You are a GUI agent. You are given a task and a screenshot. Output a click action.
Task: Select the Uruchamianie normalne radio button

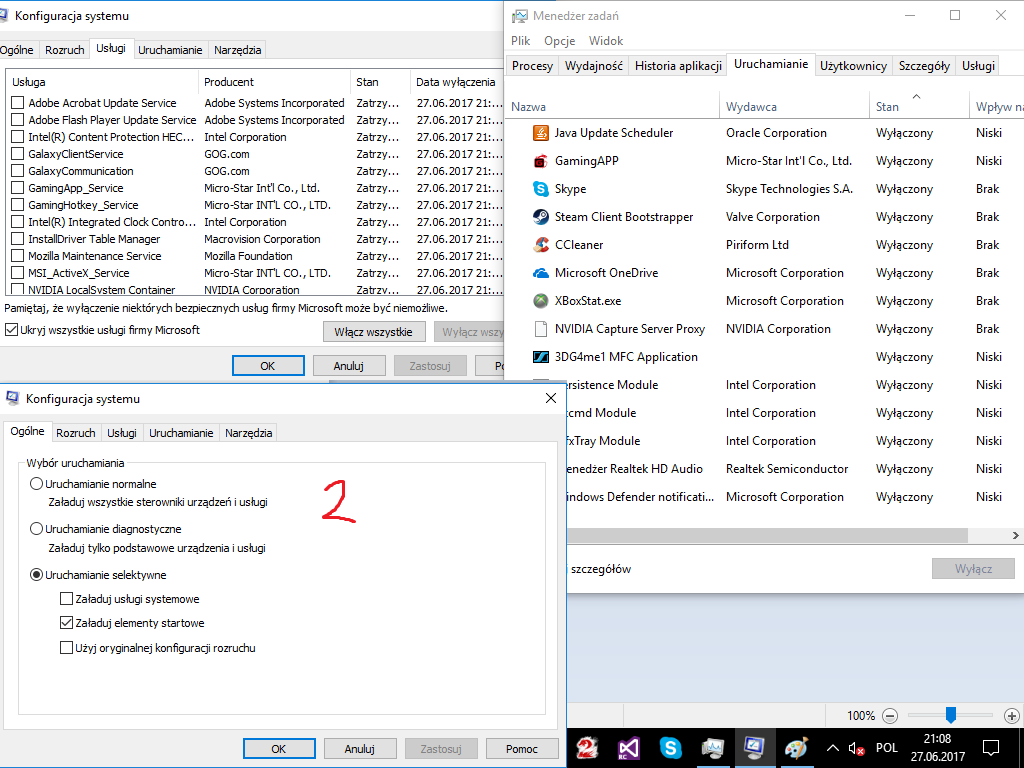coord(37,484)
